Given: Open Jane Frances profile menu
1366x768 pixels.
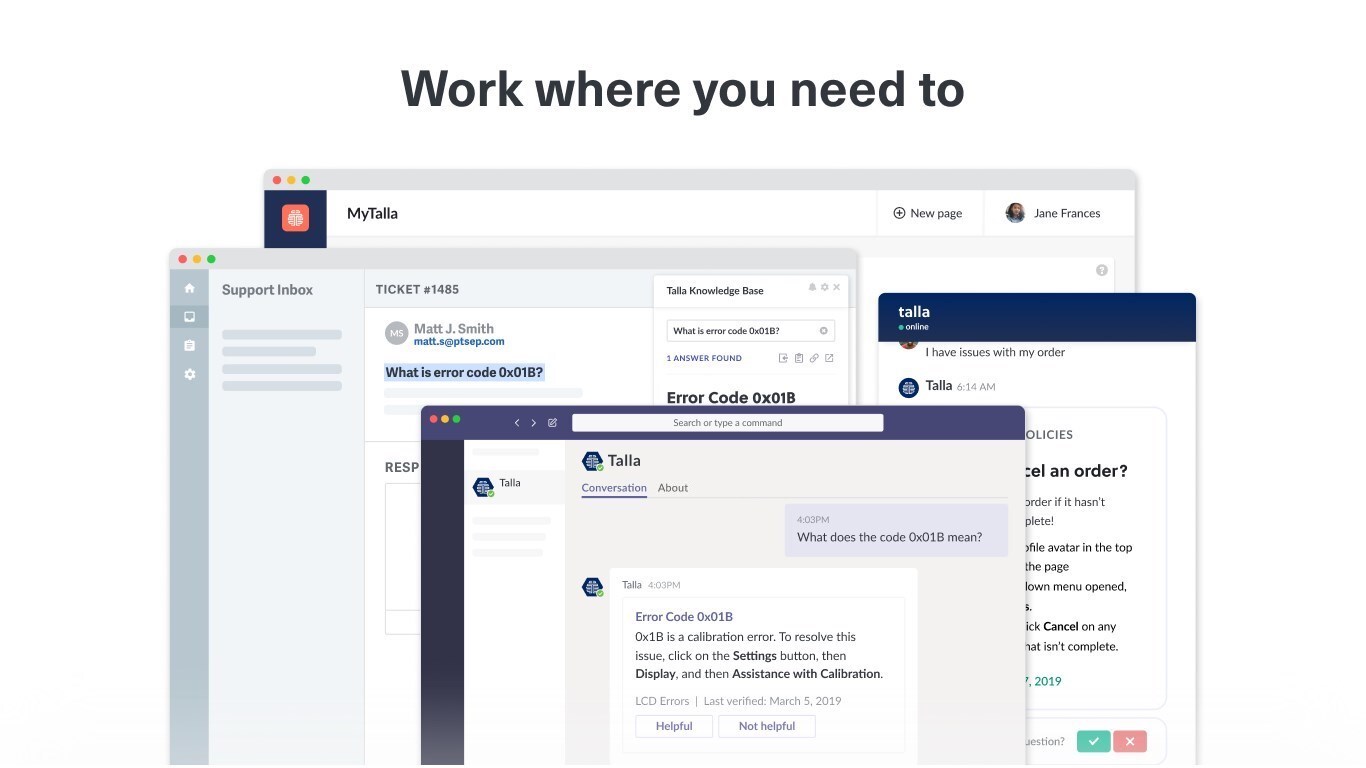Looking at the screenshot, I should pos(1053,213).
